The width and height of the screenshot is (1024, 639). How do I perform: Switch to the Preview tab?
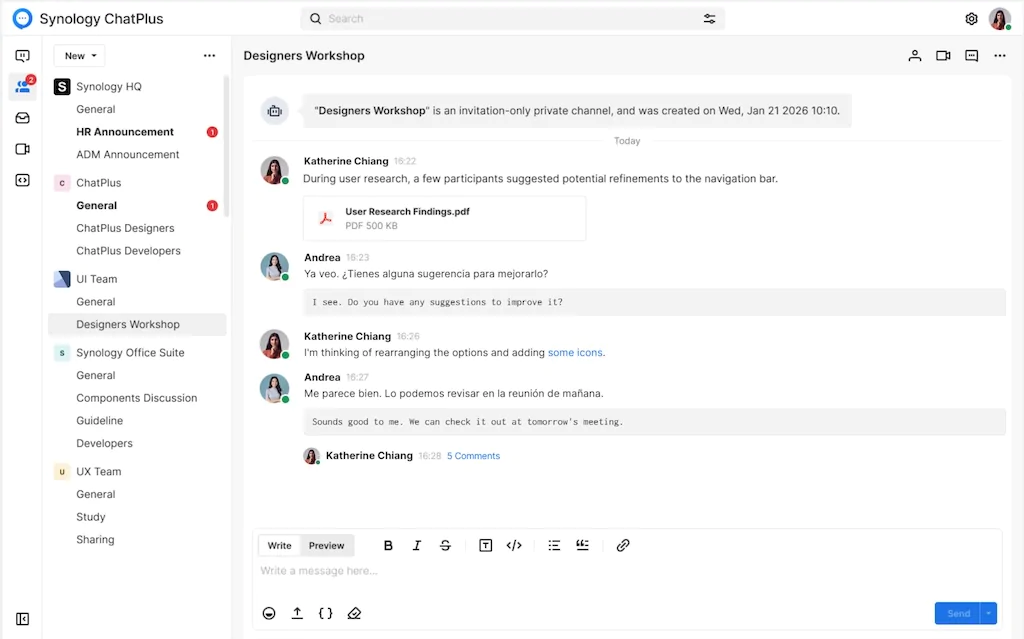click(327, 546)
